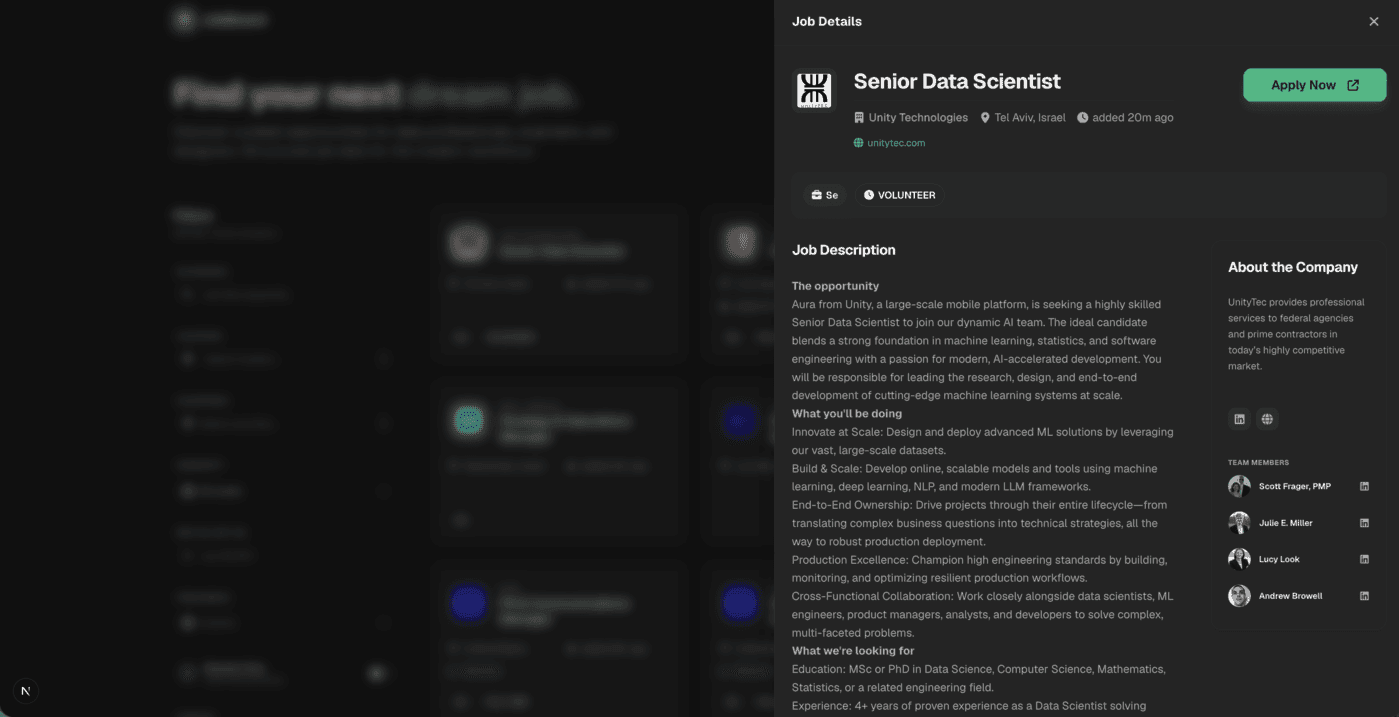Screen dimensions: 1399x717
Task: Click the What you'll be doing subheading
Action: coord(847,413)
